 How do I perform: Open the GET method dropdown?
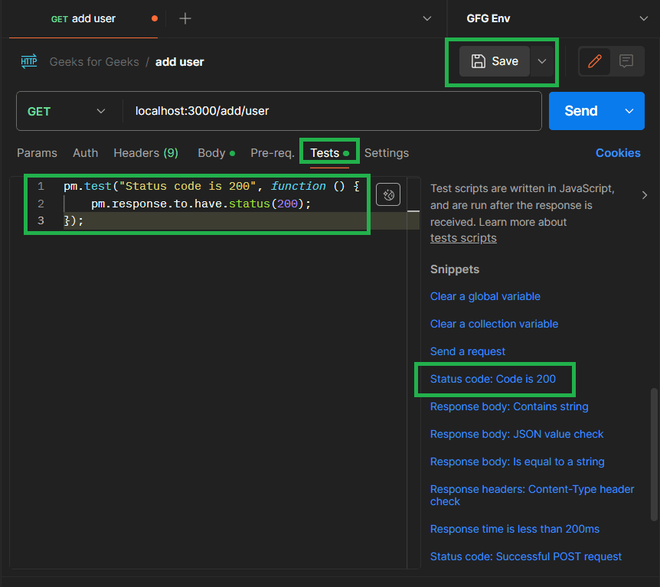[67, 111]
